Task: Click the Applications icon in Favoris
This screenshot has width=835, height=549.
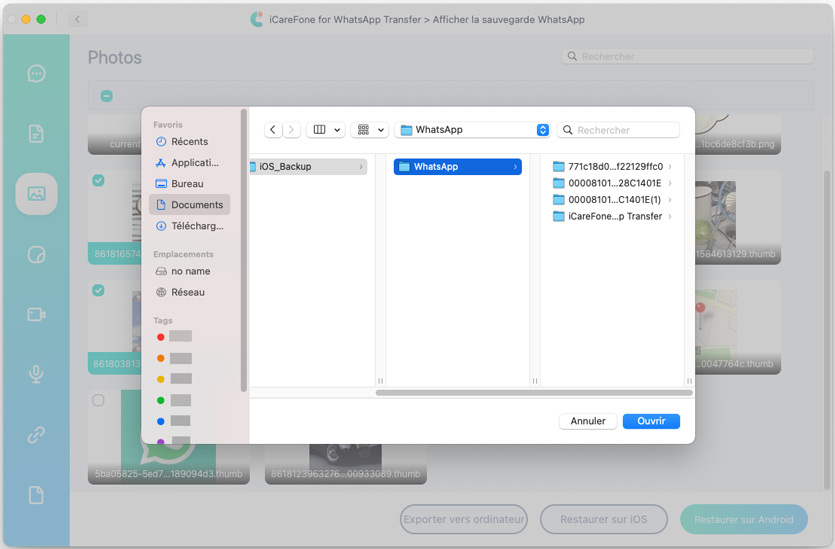Action: pos(161,163)
